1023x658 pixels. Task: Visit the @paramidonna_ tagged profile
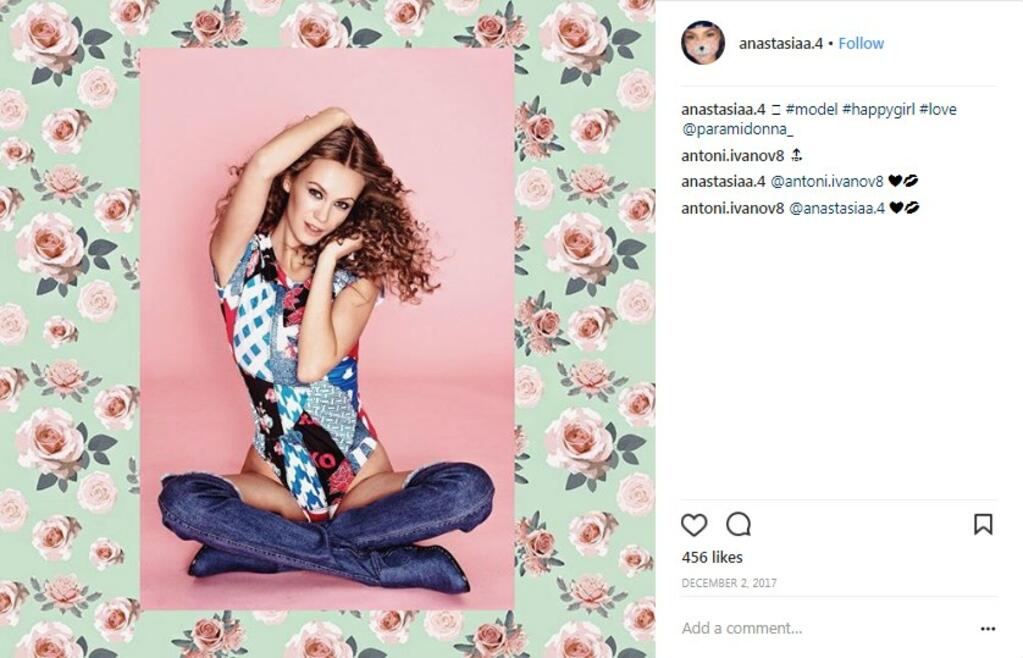pyautogui.click(x=737, y=129)
